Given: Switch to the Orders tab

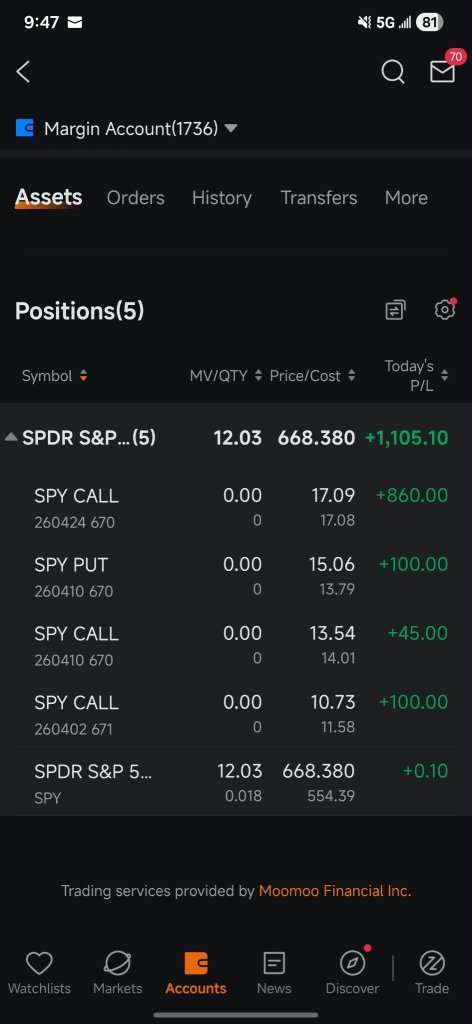Looking at the screenshot, I should click(136, 197).
